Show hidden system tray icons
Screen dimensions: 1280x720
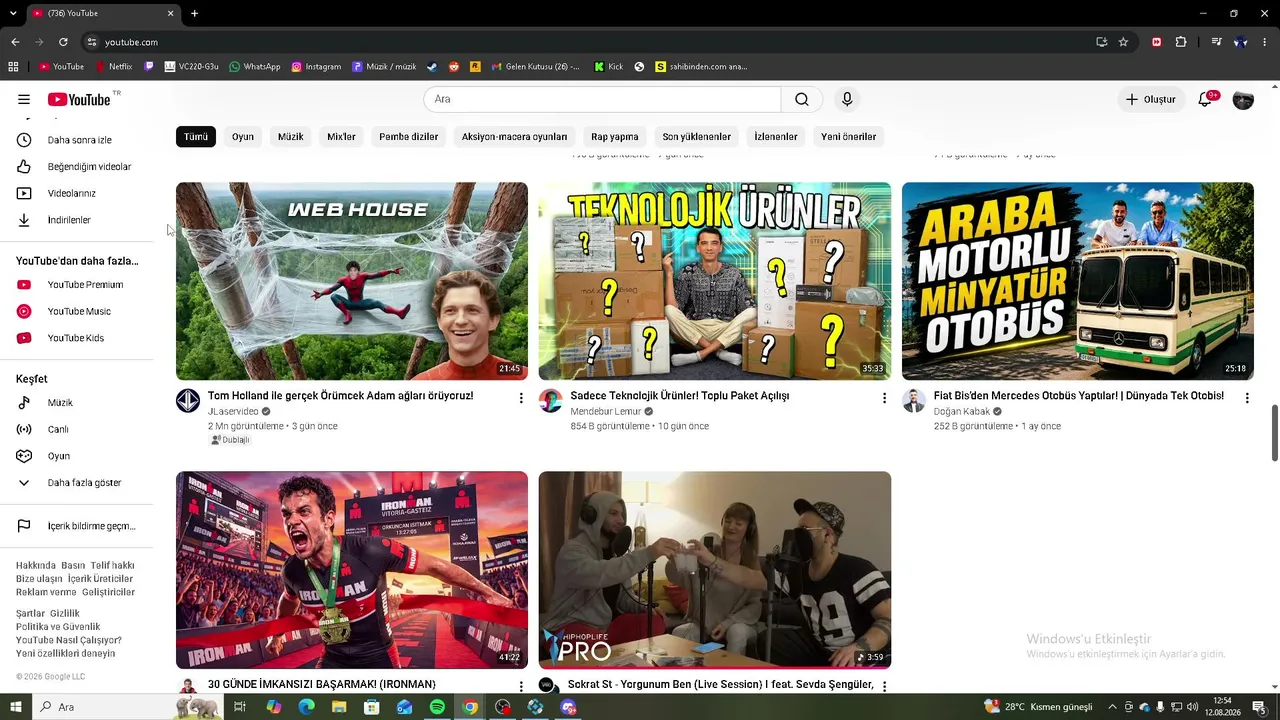click(x=1112, y=707)
